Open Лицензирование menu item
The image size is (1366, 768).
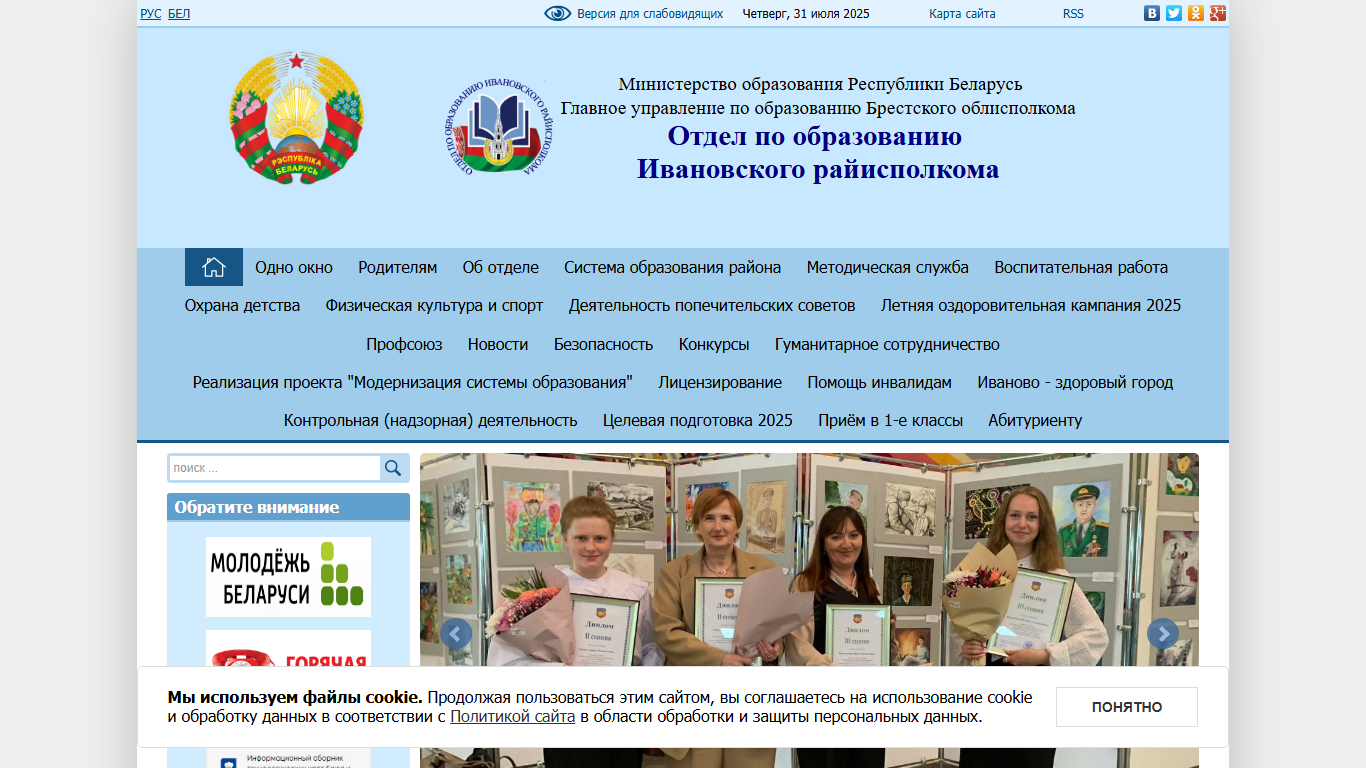(x=720, y=382)
